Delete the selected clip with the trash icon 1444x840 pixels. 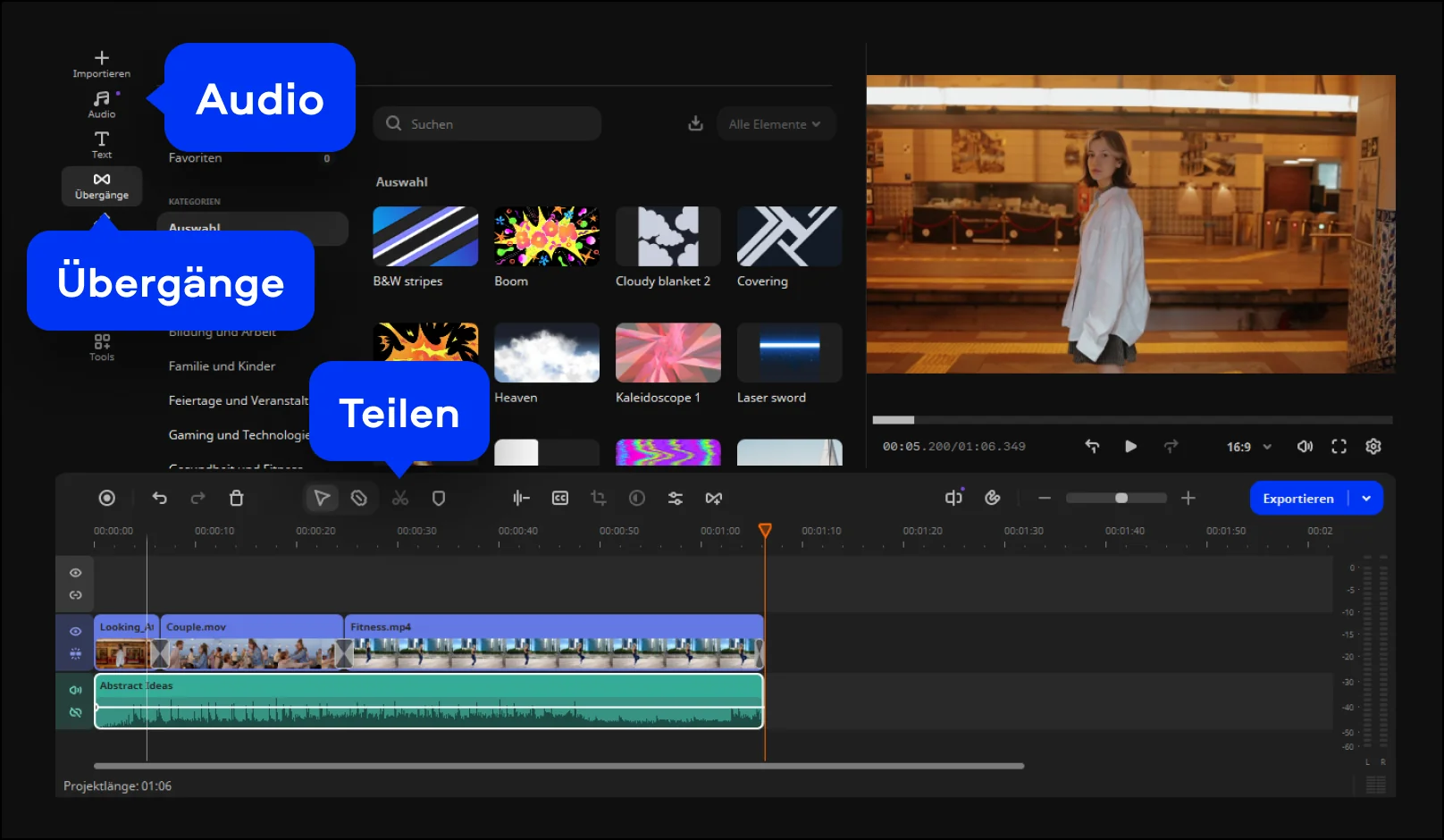236,498
